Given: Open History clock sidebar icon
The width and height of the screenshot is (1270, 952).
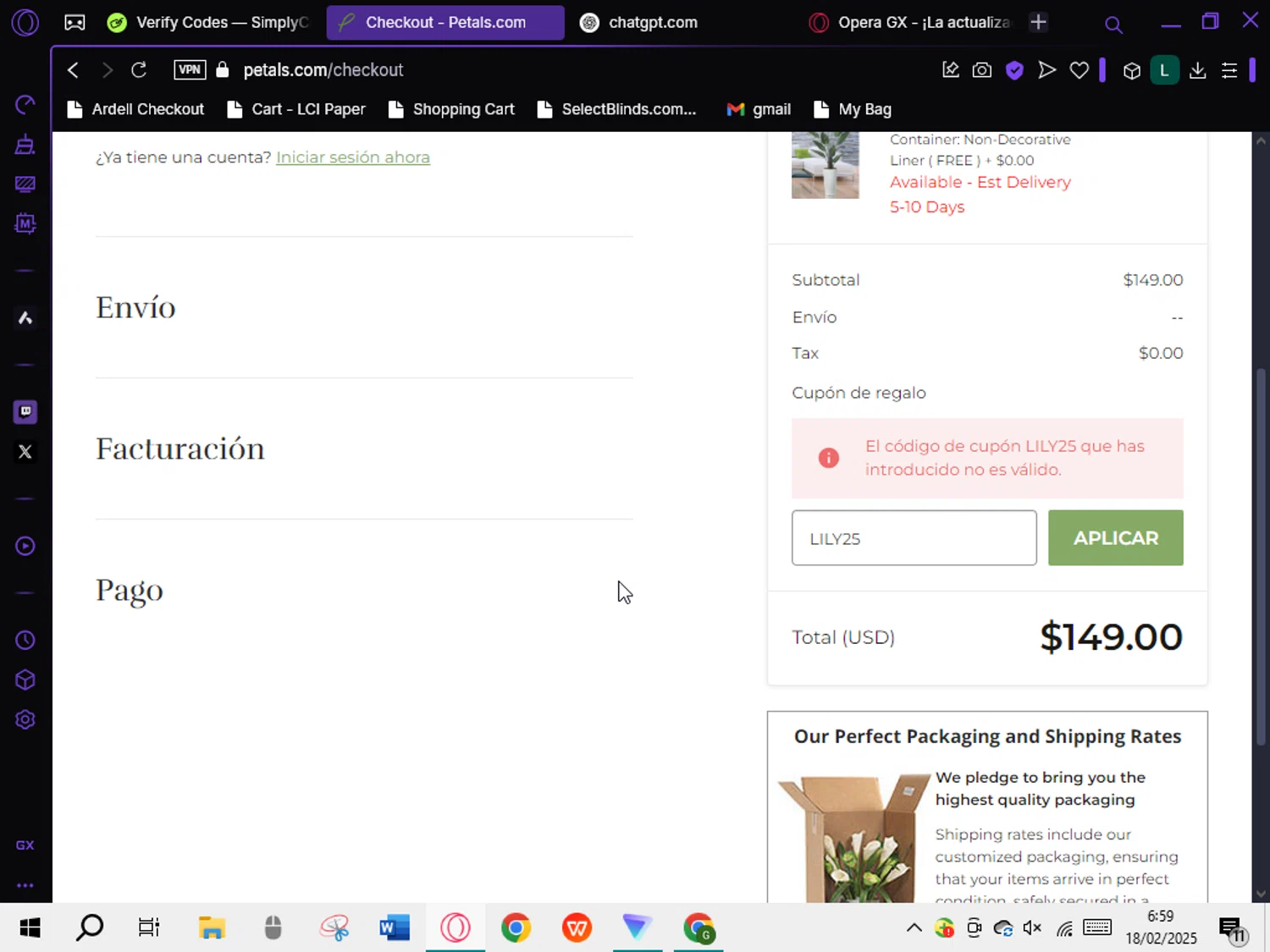Looking at the screenshot, I should [x=25, y=641].
